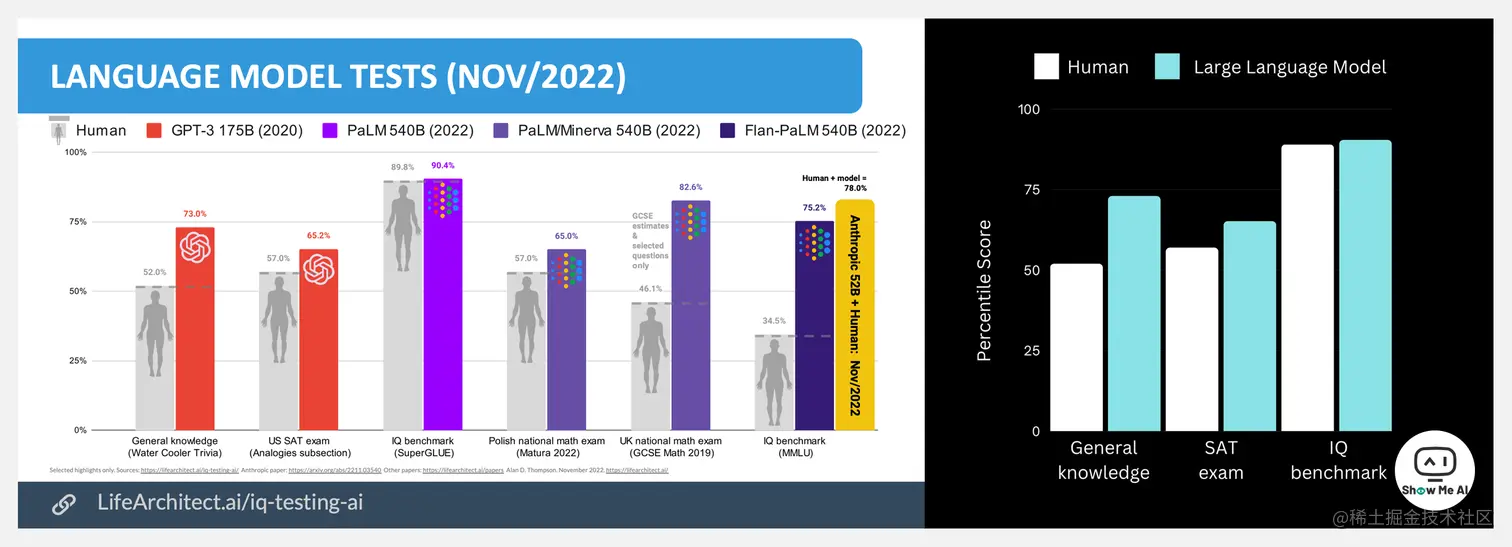
Task: Click the PaLM 540B purple legend swatch
Action: [x=329, y=130]
